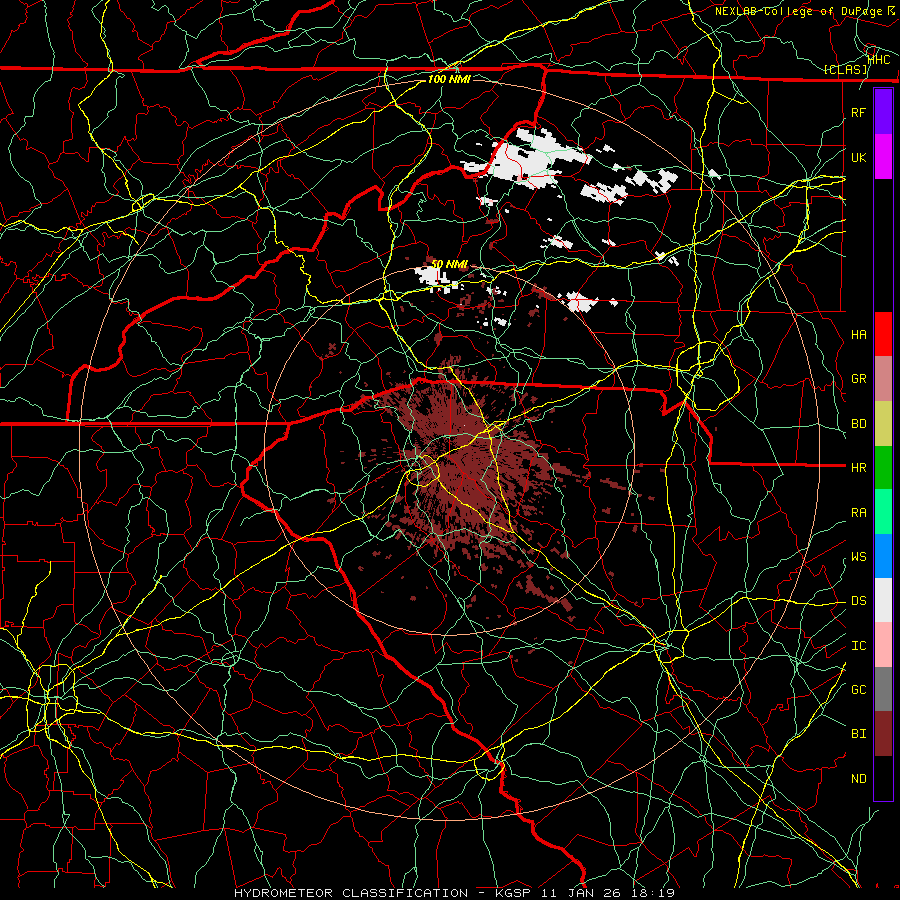Click the 'HHC' product code text
The image size is (900, 900).
click(x=878, y=59)
